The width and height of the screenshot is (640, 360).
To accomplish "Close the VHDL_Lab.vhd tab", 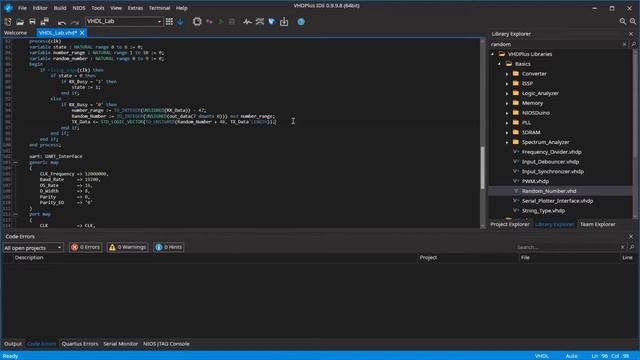I will [82, 33].
